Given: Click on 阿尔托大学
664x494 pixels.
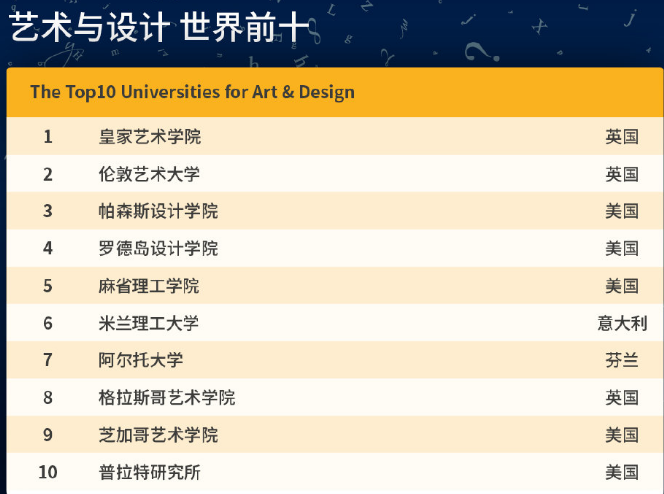Looking at the screenshot, I should pyautogui.click(x=141, y=360).
